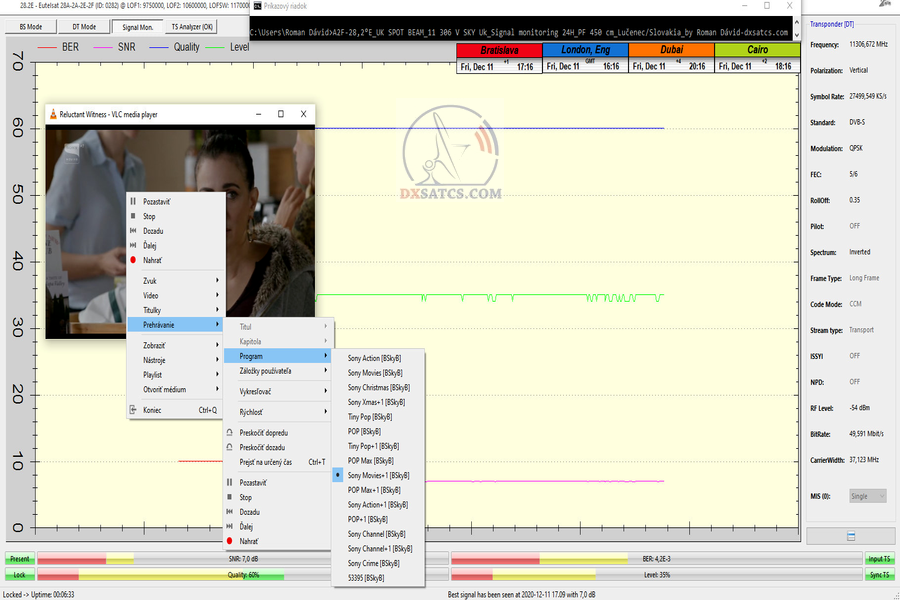This screenshot has height=600, width=900.
Task: Open the TS Analyzer (OK) tab
Action: tap(191, 27)
